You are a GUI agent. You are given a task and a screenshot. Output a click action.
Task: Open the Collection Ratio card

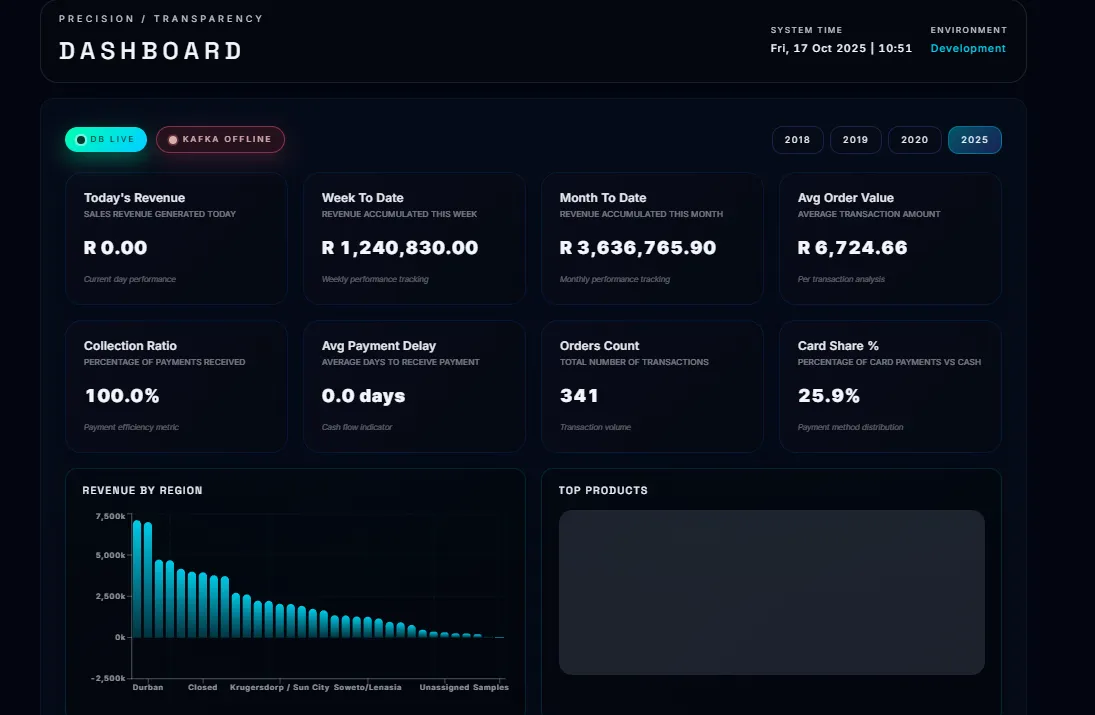[x=177, y=386]
